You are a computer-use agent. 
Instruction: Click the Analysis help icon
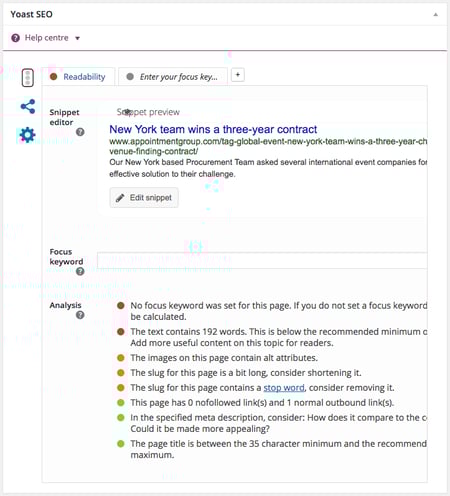pyautogui.click(x=80, y=315)
